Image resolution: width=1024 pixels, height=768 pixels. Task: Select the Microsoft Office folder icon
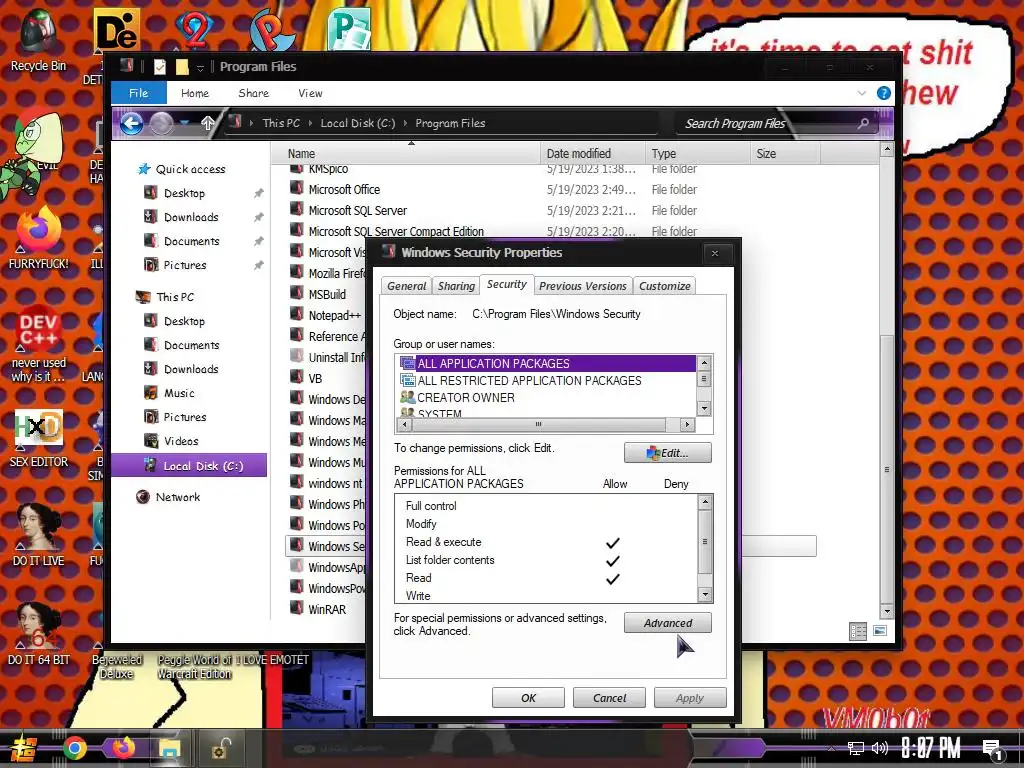click(296, 189)
